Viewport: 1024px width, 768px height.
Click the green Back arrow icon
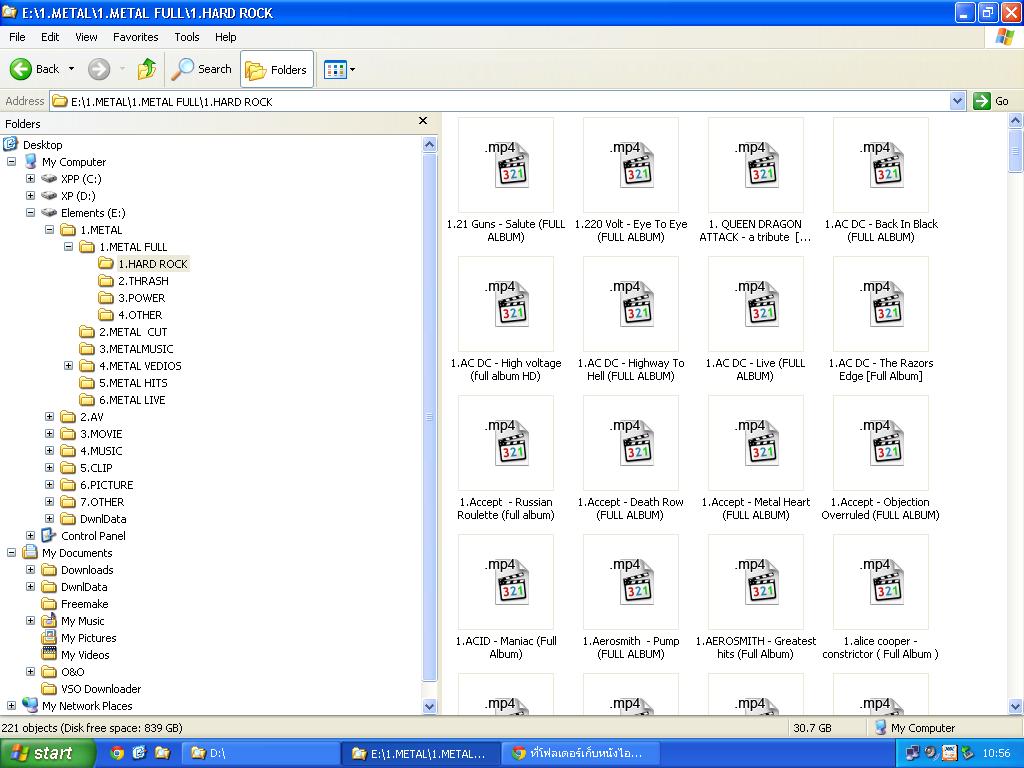click(x=20, y=69)
